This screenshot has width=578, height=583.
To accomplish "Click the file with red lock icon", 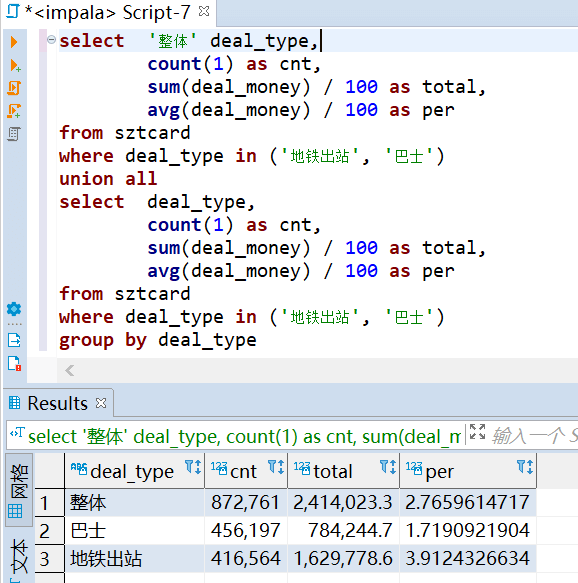I will click(14, 364).
